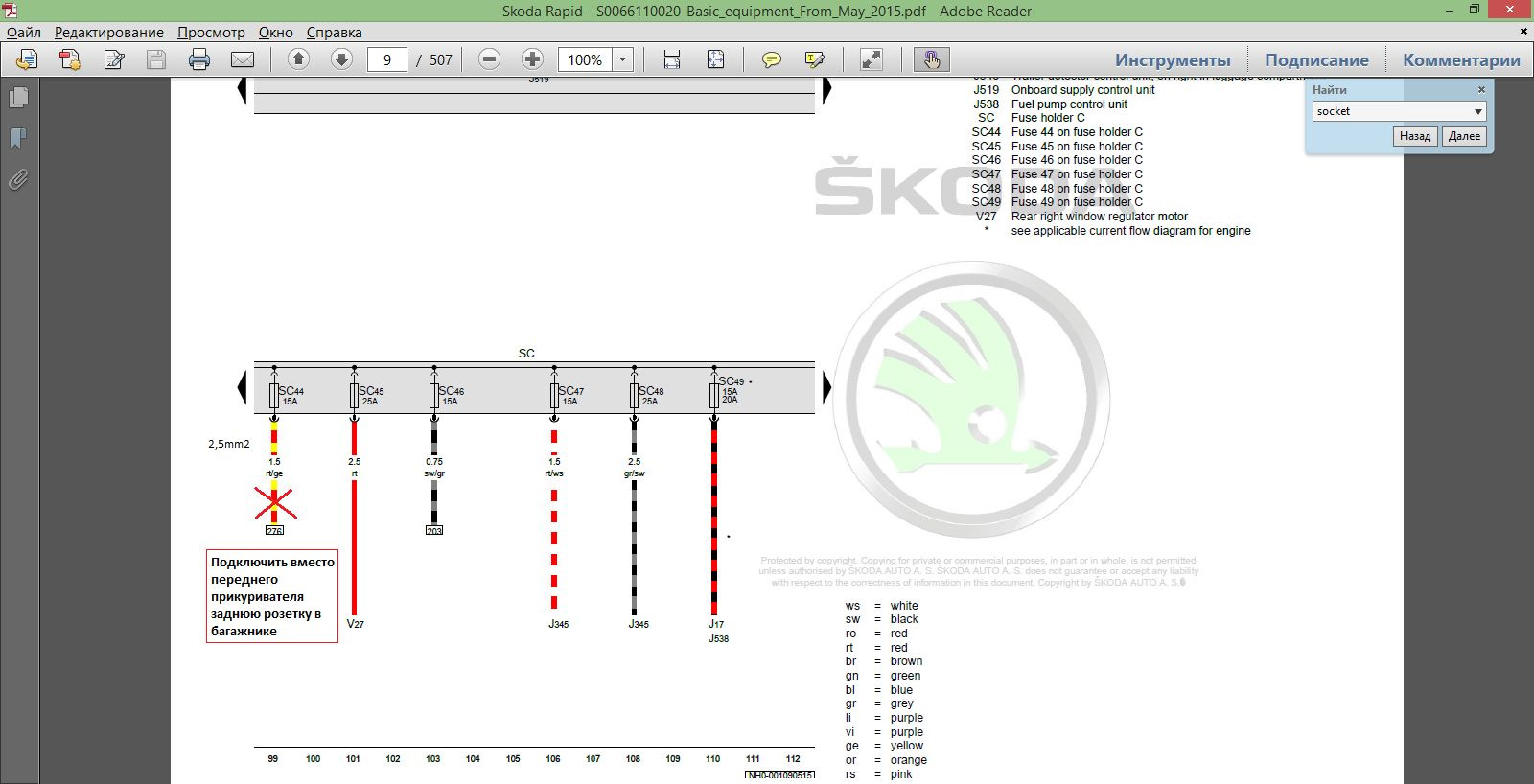Click the text Rear right window regulator motor

(1100, 217)
